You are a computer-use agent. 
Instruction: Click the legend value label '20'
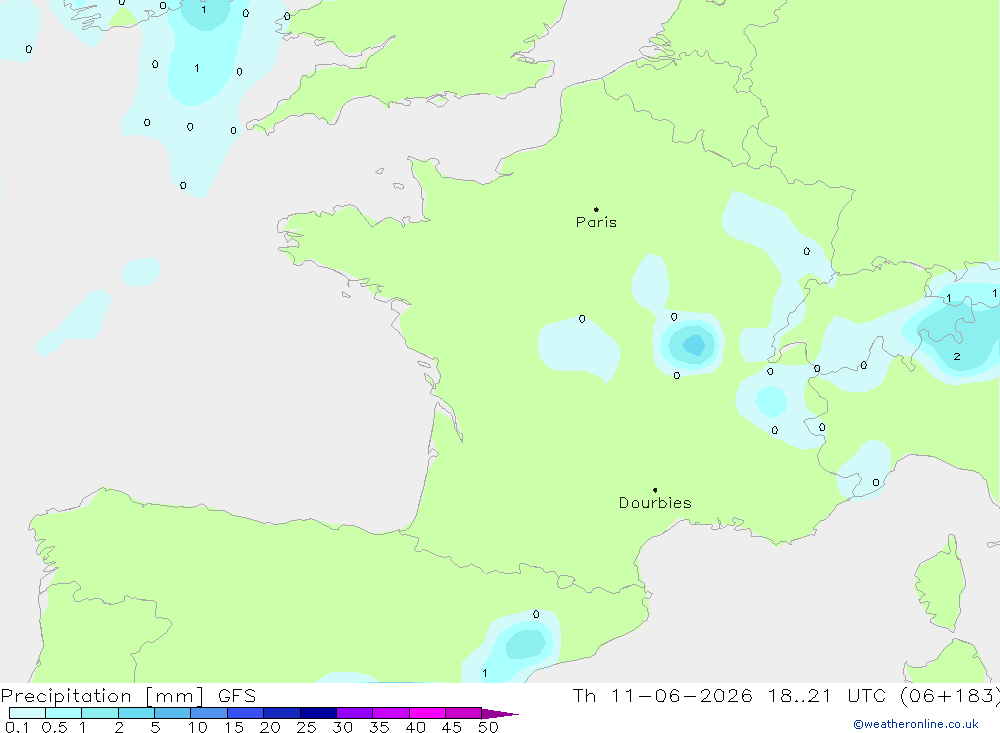(x=270, y=727)
